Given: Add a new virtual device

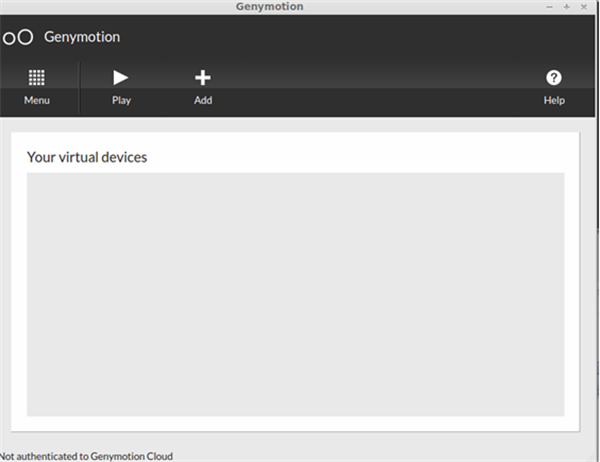Looking at the screenshot, I should coord(203,78).
